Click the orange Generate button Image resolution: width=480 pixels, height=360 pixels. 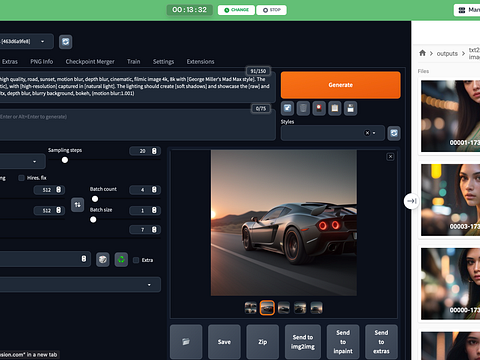(x=341, y=85)
